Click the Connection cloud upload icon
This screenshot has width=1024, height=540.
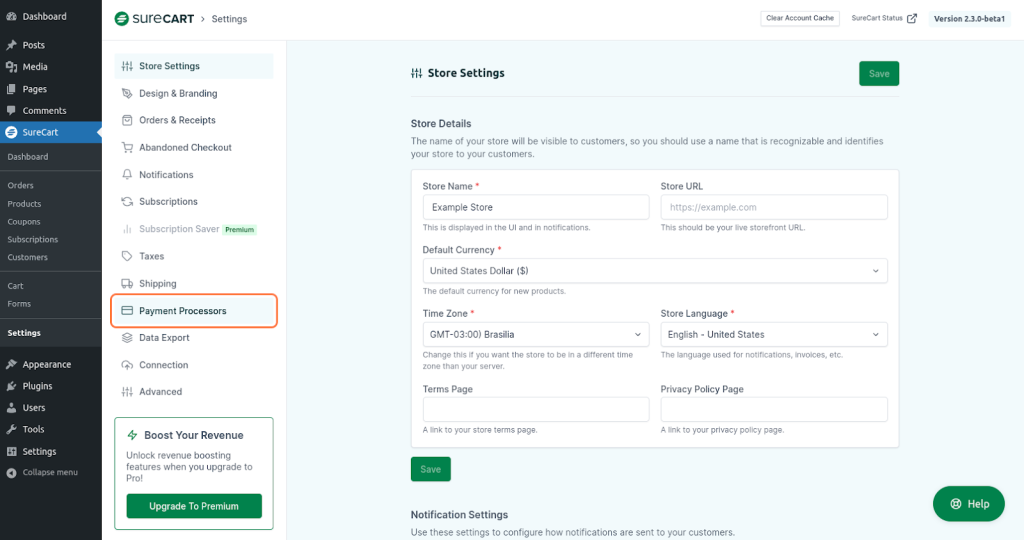coord(127,365)
